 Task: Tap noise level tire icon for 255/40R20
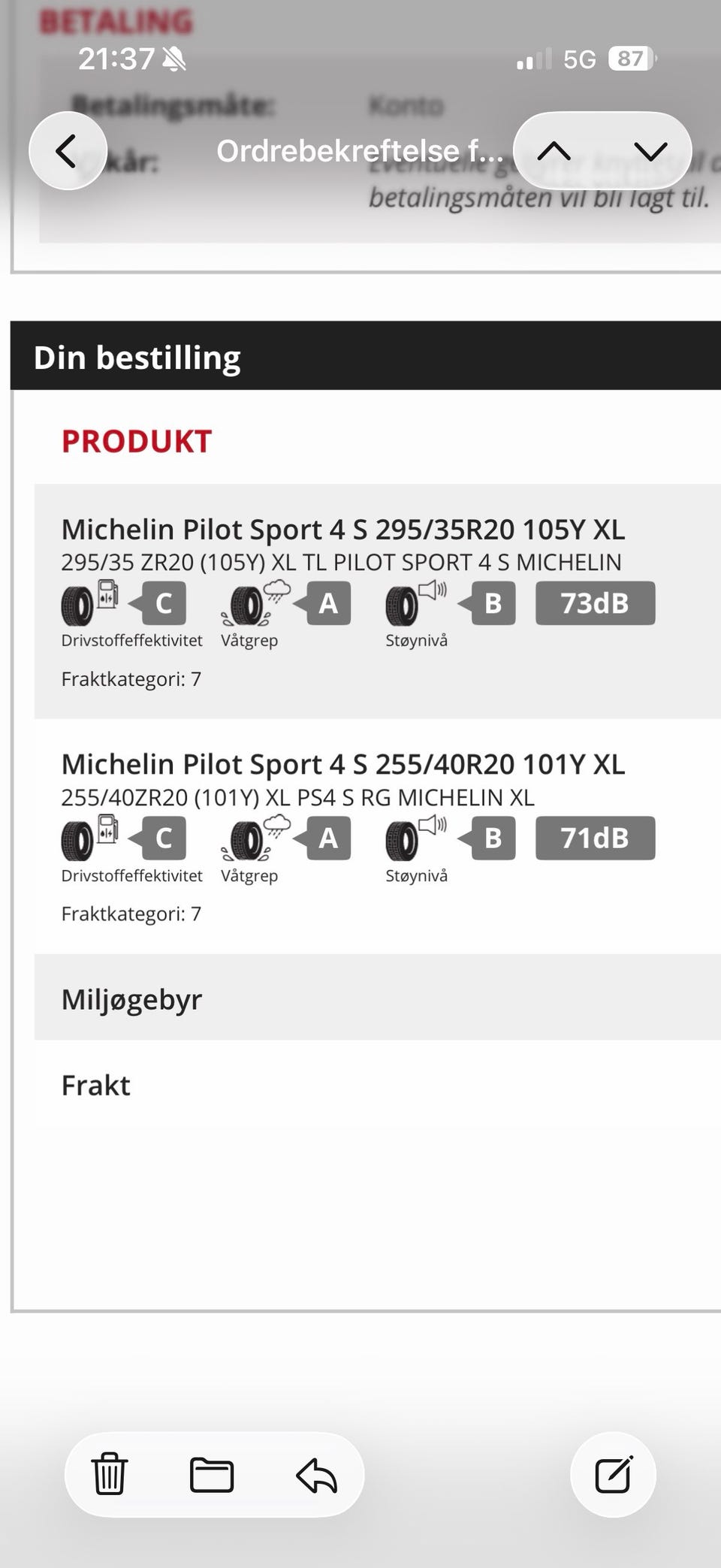[416, 838]
